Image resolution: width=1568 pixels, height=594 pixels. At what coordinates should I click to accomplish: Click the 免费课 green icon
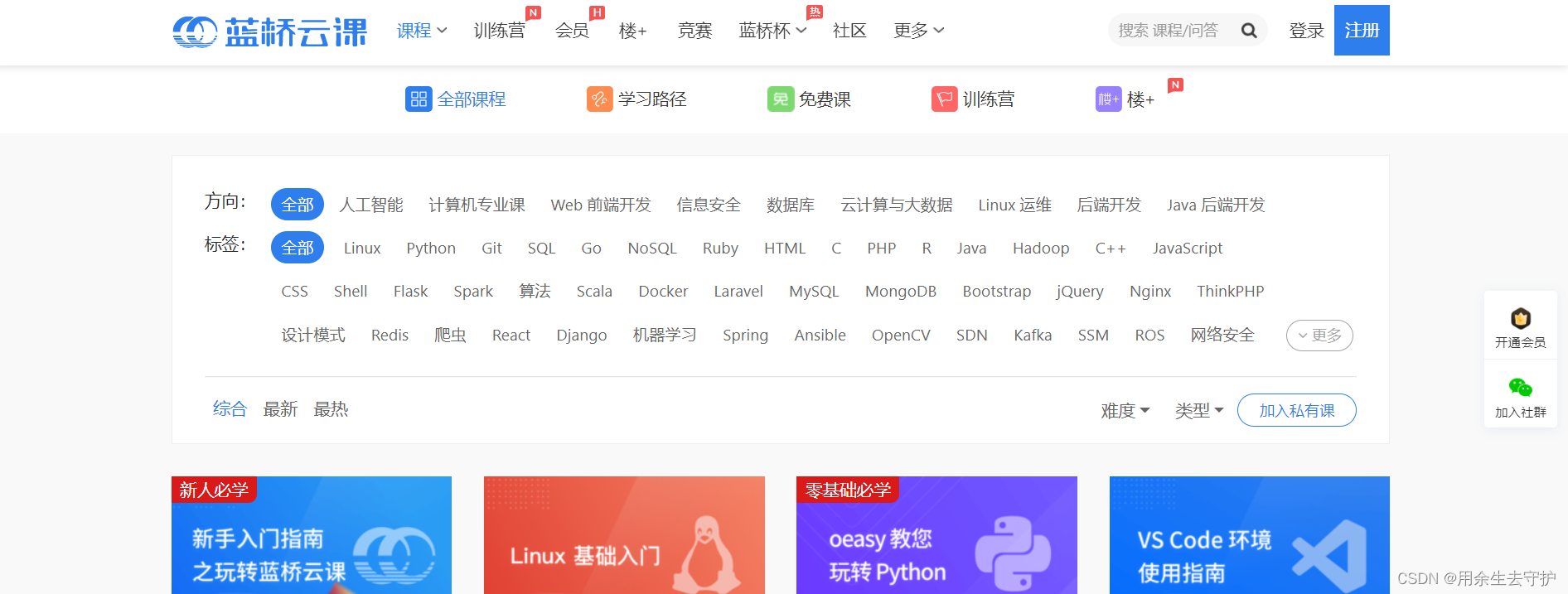pos(780,99)
